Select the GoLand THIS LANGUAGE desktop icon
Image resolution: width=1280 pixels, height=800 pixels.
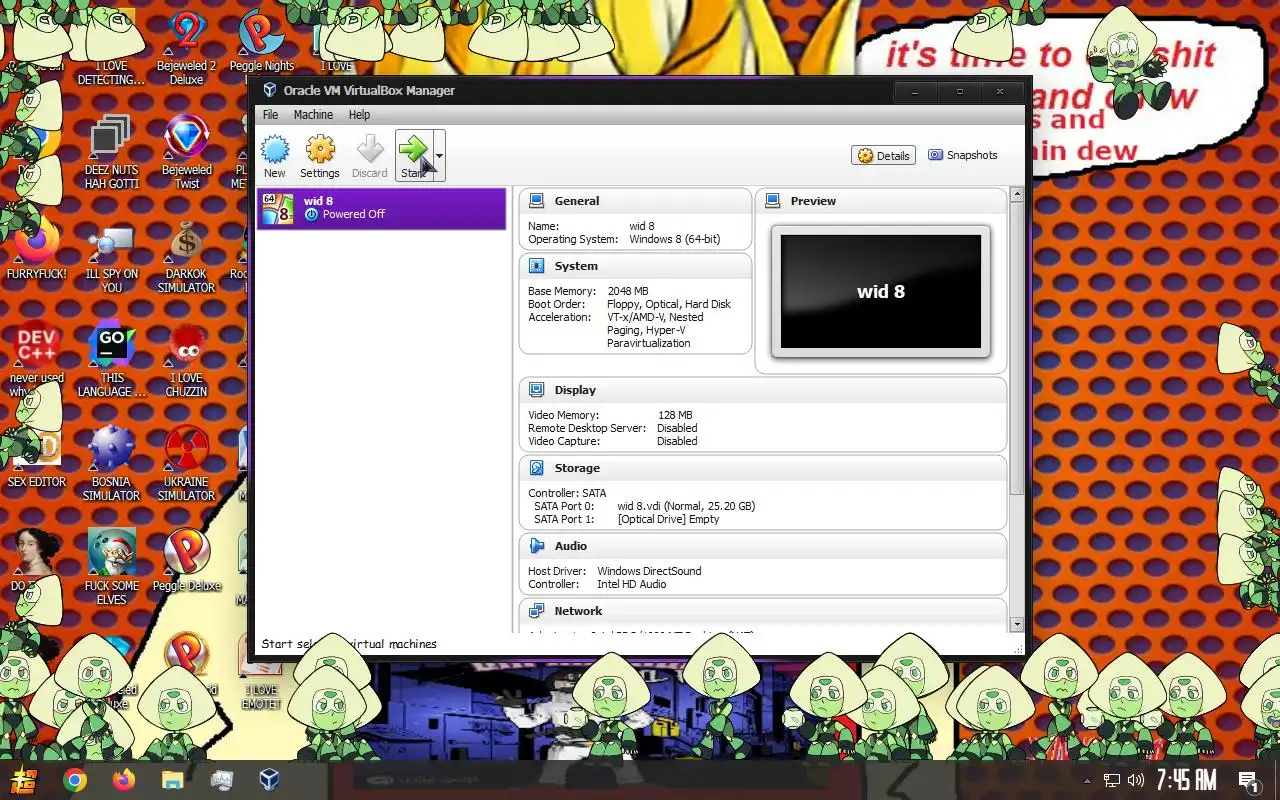(x=111, y=360)
